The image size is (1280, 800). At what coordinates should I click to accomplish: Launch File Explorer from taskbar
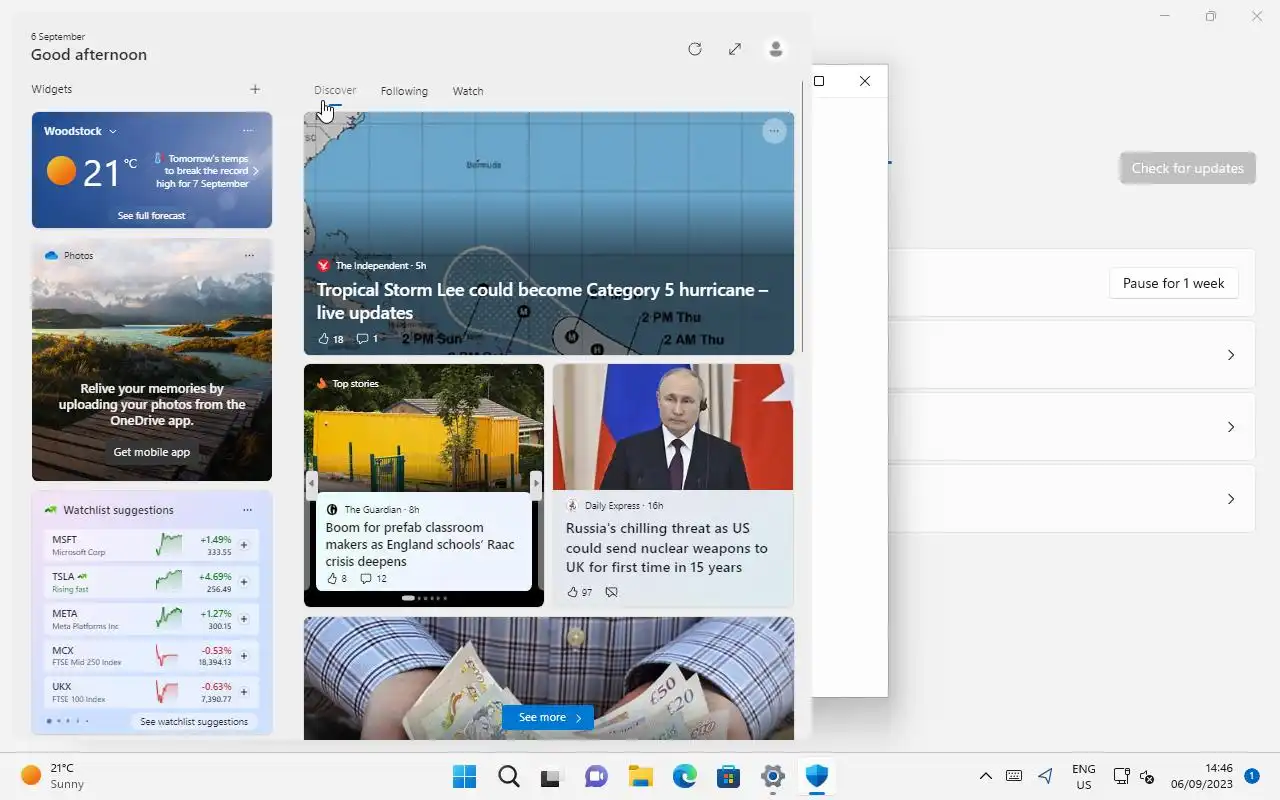point(640,776)
